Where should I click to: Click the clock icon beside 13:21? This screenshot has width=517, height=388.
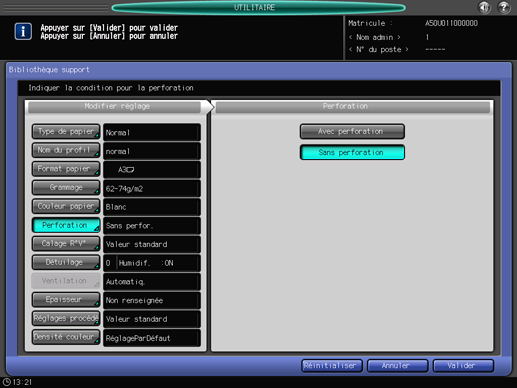pos(6,382)
